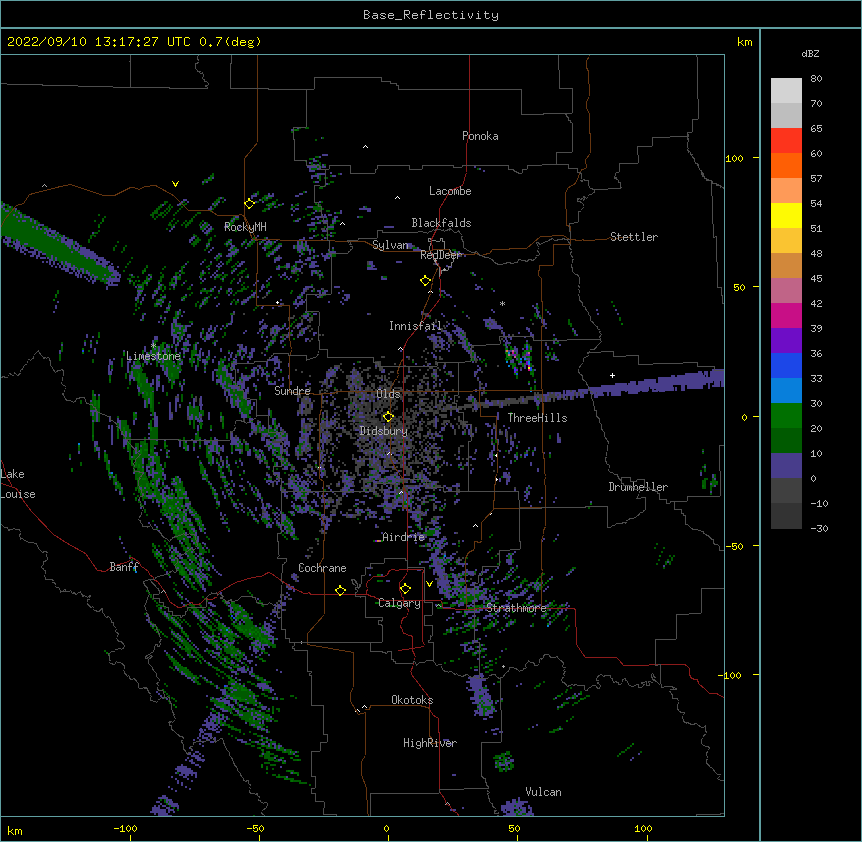
Task: Click the ThreeHills label
Action: 537,418
